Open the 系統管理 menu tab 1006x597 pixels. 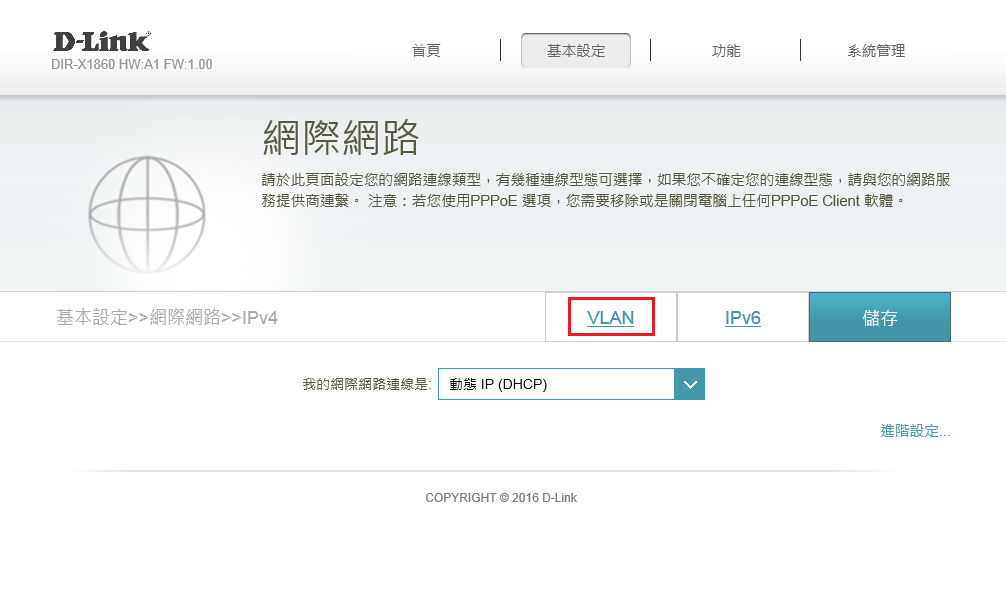[876, 51]
